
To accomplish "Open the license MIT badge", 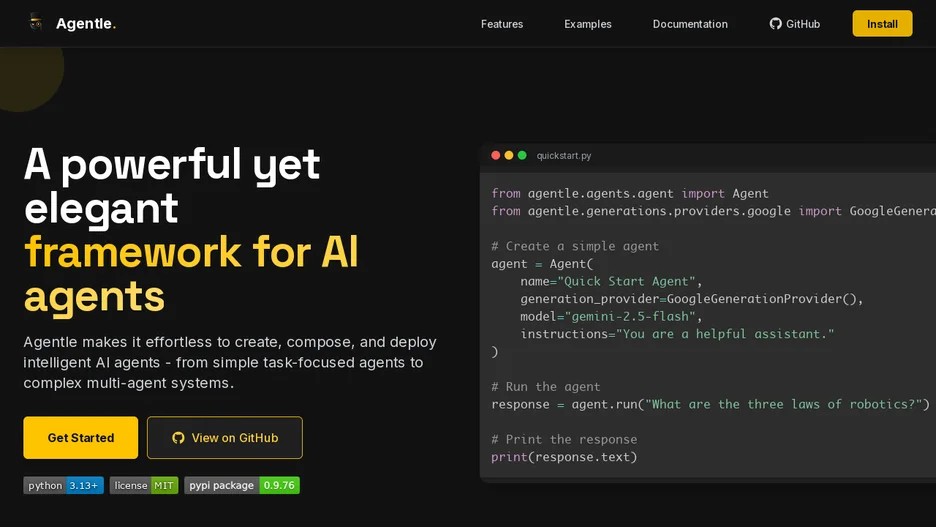I will pos(144,485).
